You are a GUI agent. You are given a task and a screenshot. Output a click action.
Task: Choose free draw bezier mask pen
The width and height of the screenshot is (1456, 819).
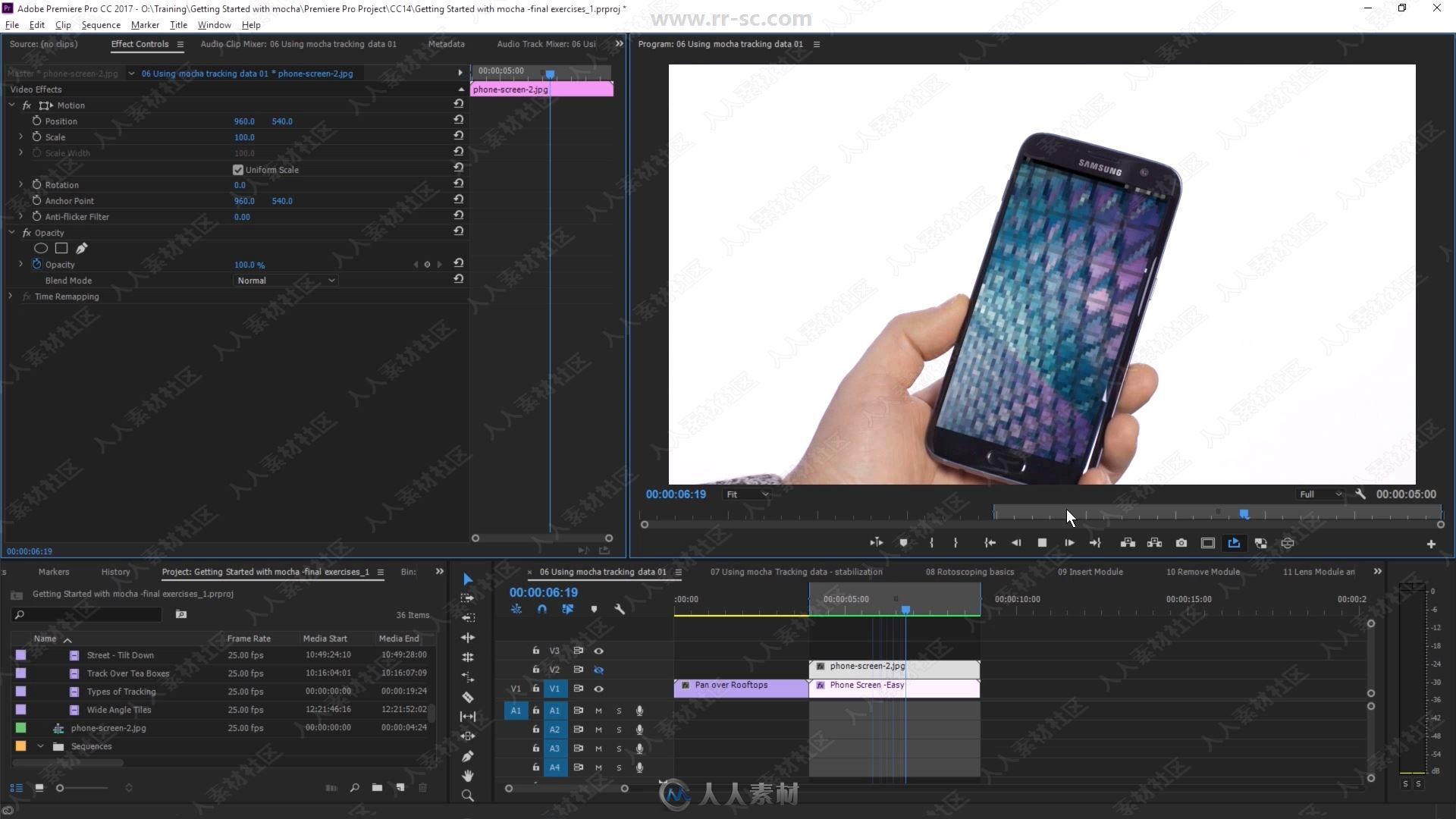pyautogui.click(x=82, y=248)
